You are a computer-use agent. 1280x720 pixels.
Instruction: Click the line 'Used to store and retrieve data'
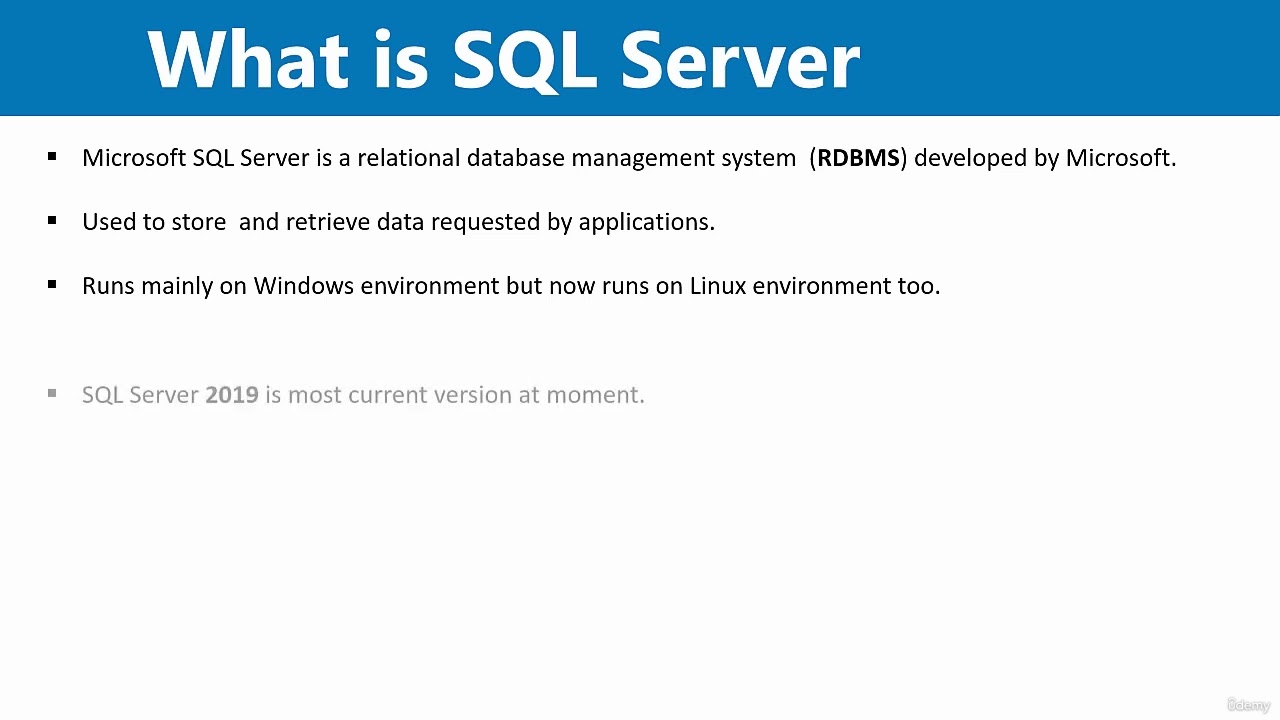(x=398, y=222)
